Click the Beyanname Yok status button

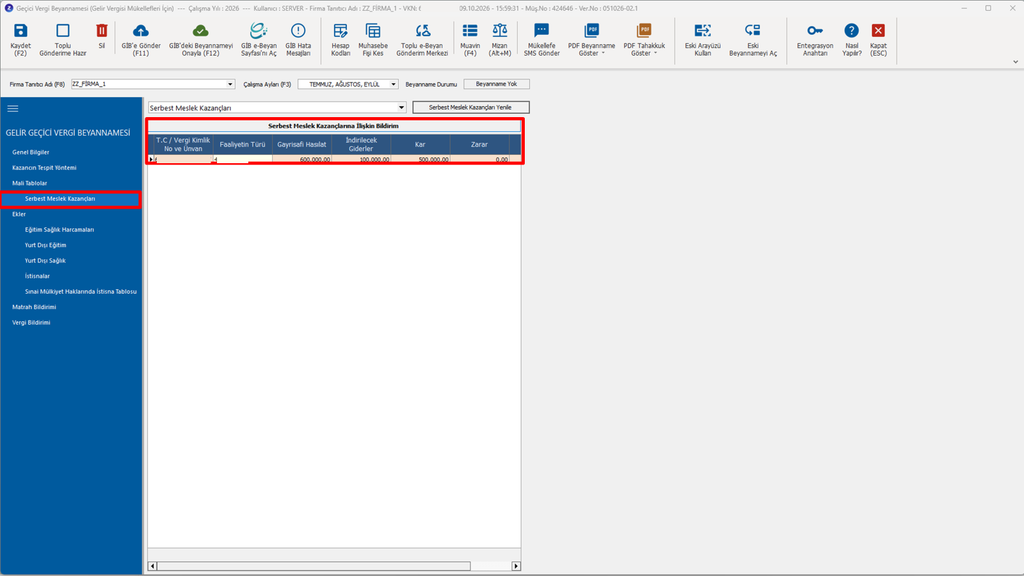(496, 84)
